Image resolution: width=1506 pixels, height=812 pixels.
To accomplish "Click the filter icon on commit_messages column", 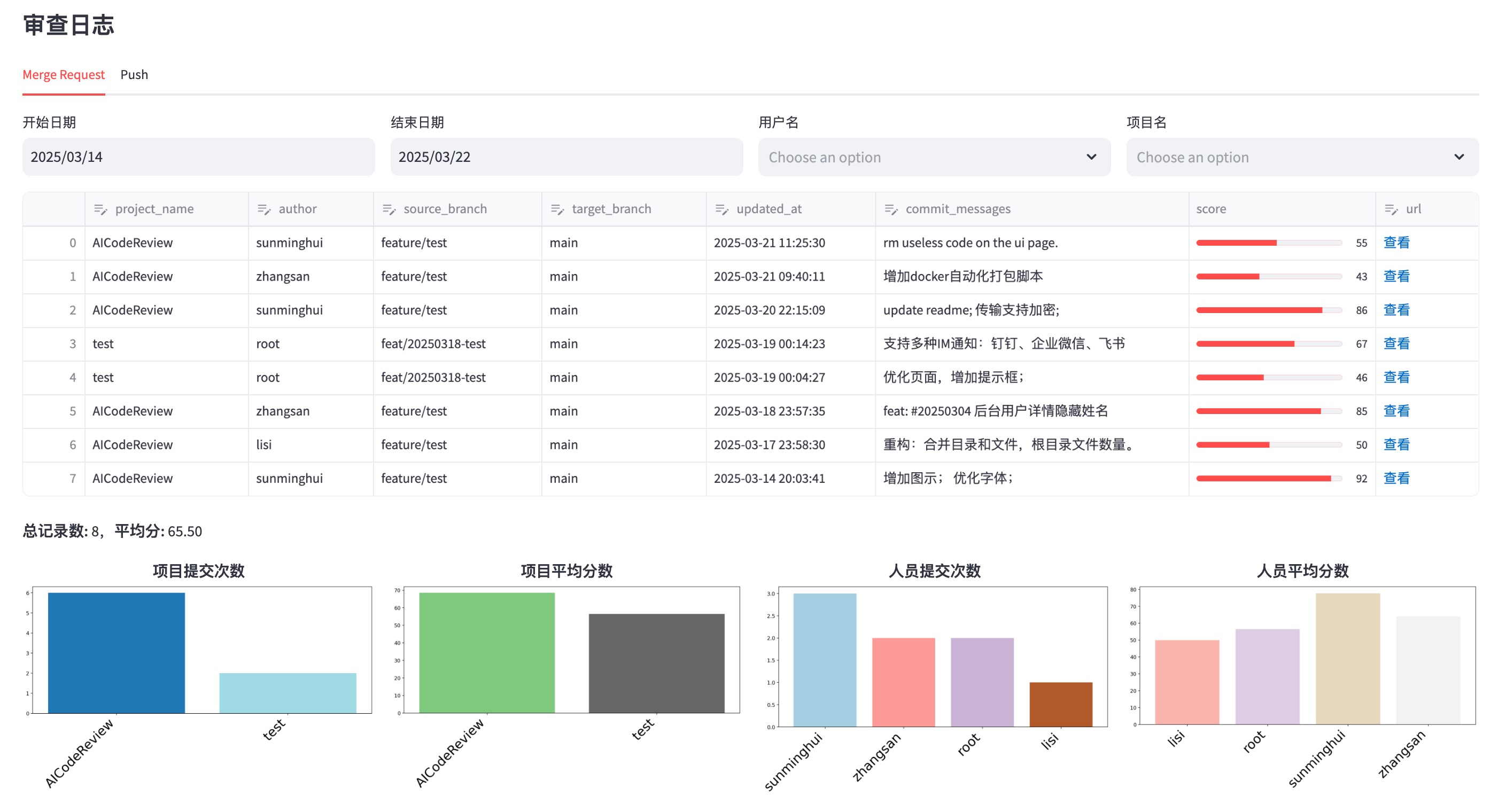I will click(x=891, y=209).
